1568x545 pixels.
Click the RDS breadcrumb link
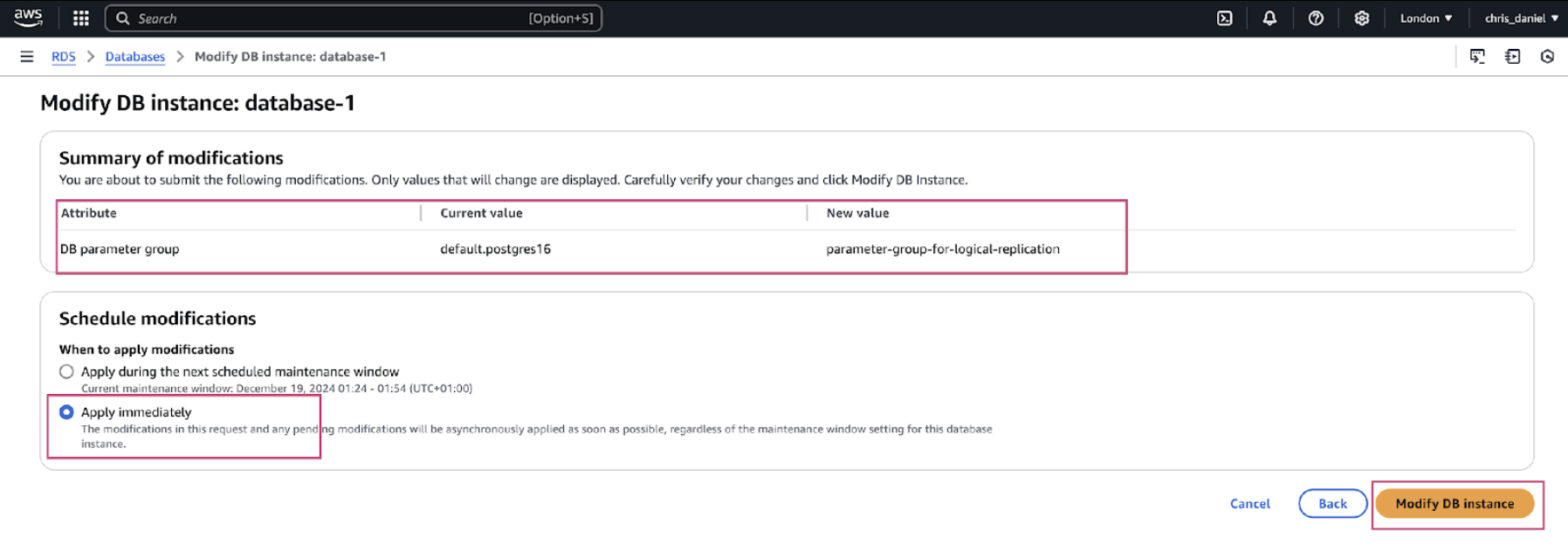[x=63, y=57]
